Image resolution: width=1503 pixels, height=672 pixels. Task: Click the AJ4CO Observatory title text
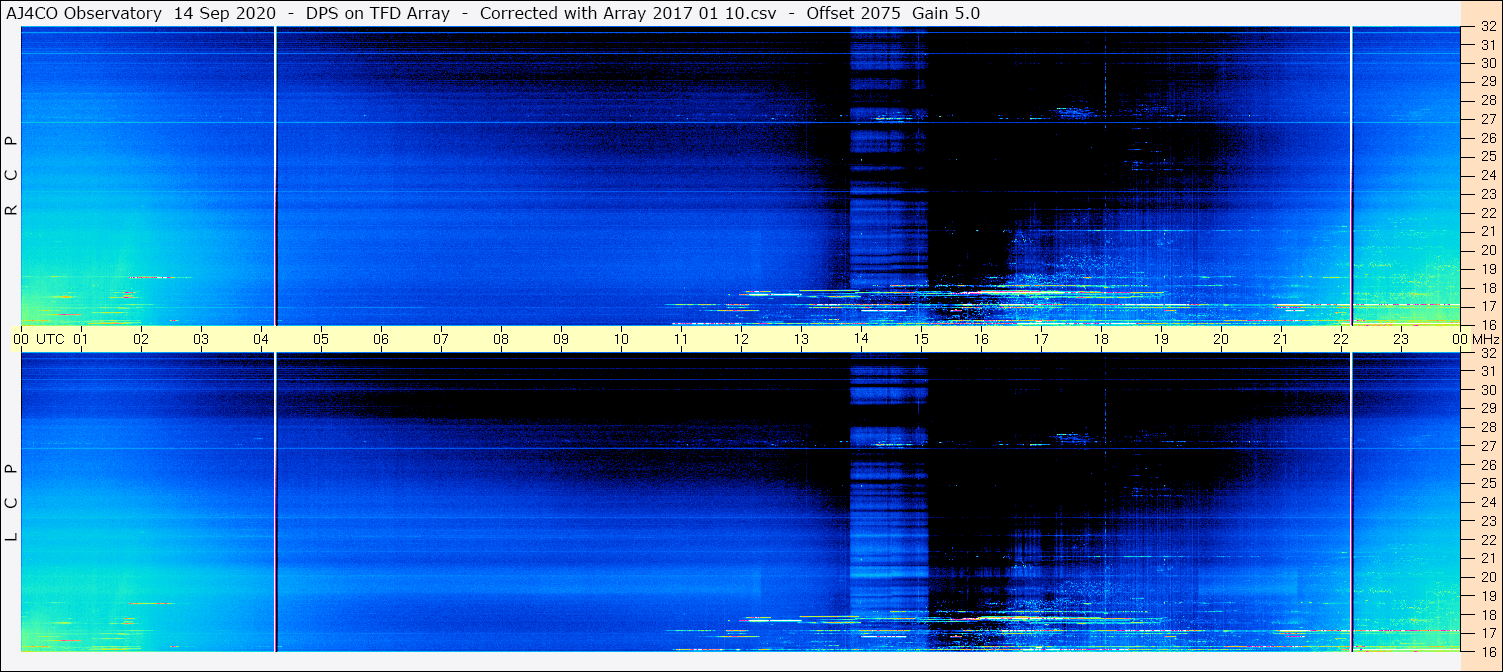[x=83, y=13]
